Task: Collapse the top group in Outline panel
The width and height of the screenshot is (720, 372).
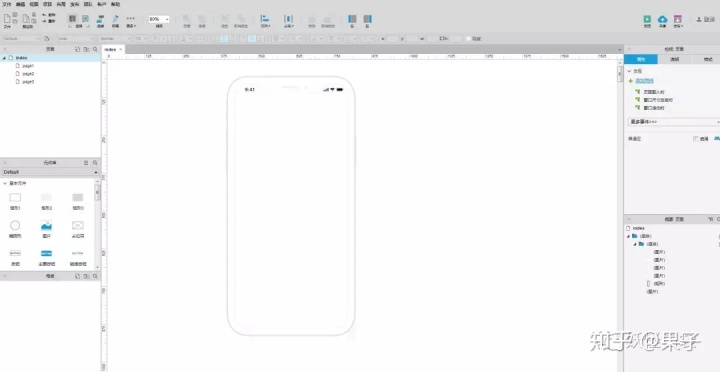Action: coord(628,236)
